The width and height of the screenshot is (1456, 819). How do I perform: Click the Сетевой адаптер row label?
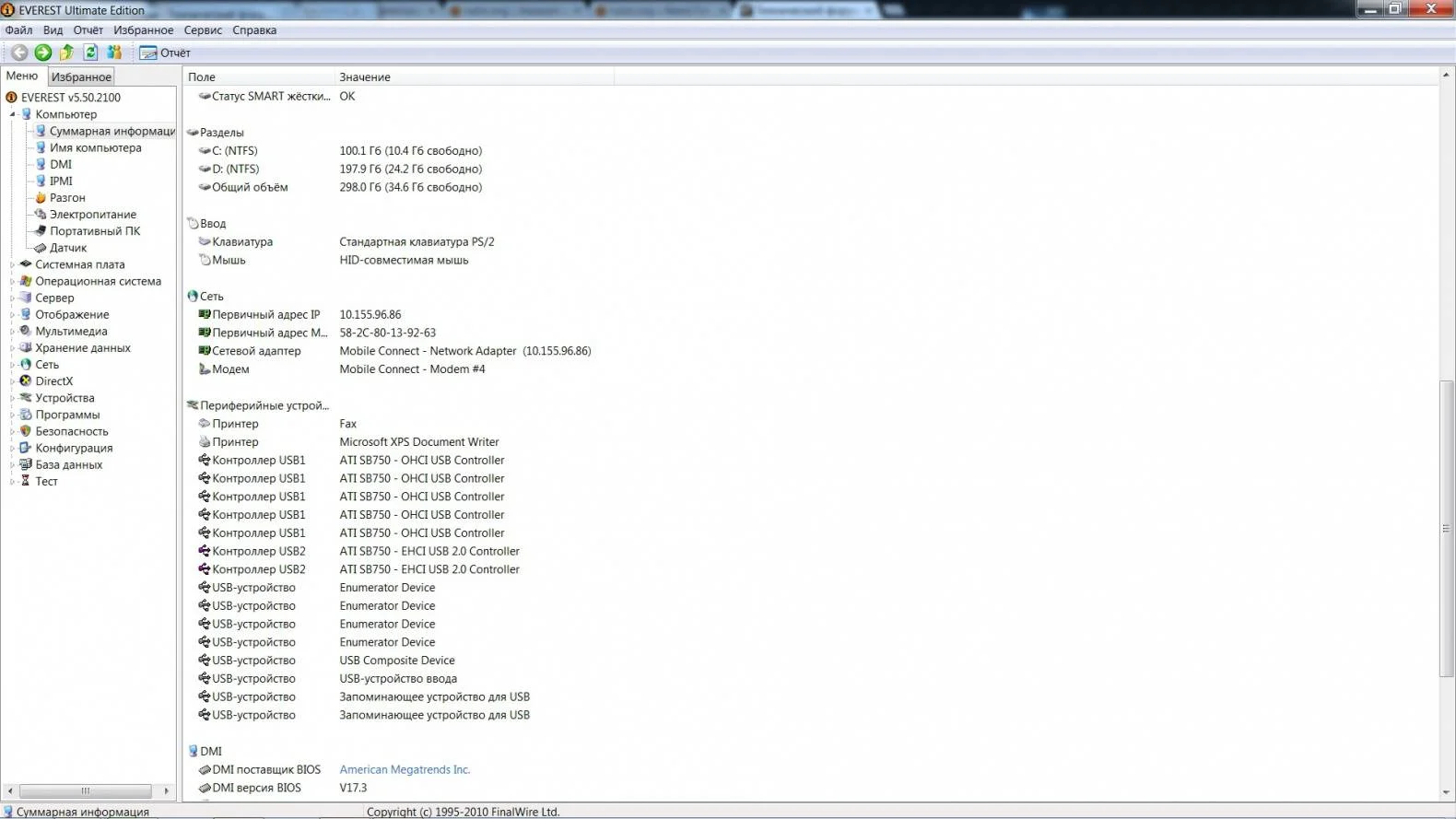pyautogui.click(x=256, y=351)
